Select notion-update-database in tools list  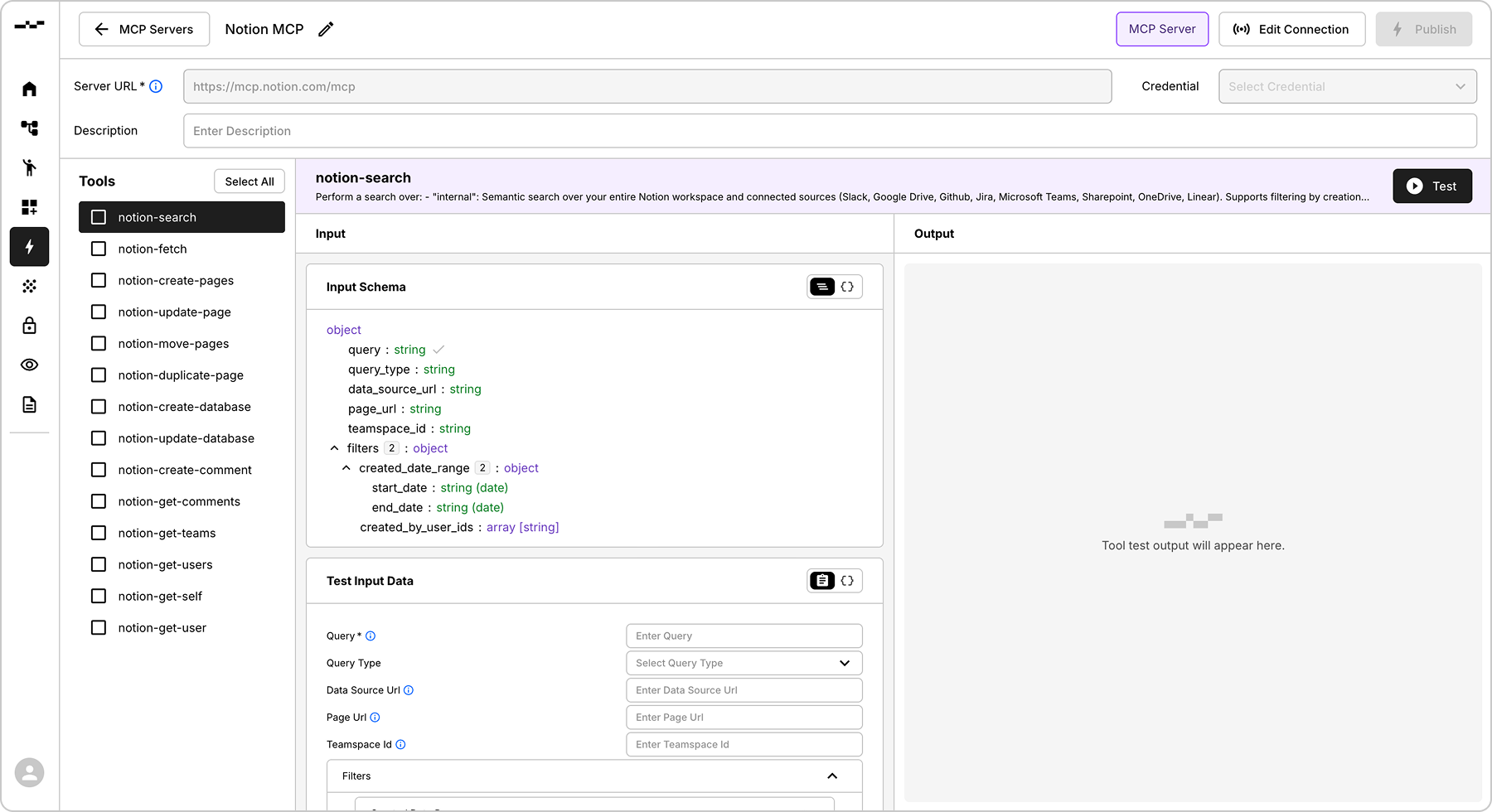pyautogui.click(x=186, y=438)
